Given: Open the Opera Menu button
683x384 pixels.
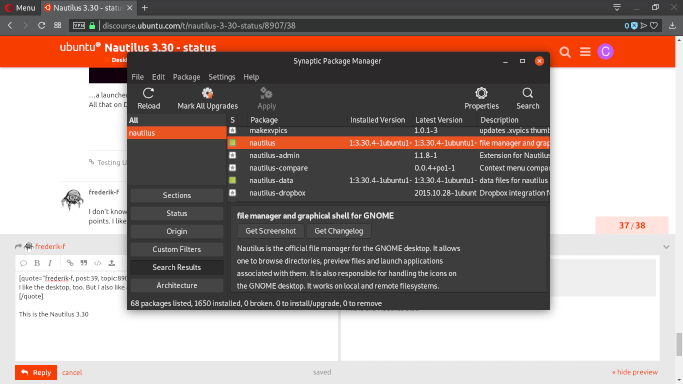Looking at the screenshot, I should tap(20, 8).
